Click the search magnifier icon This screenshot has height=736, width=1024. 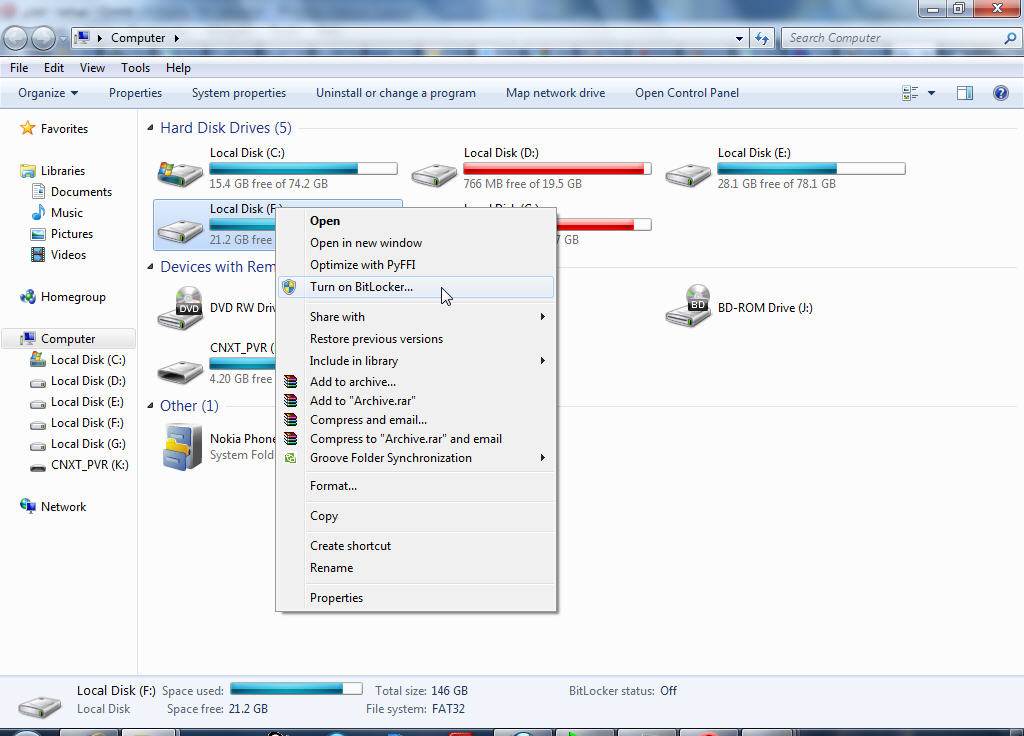(1010, 38)
